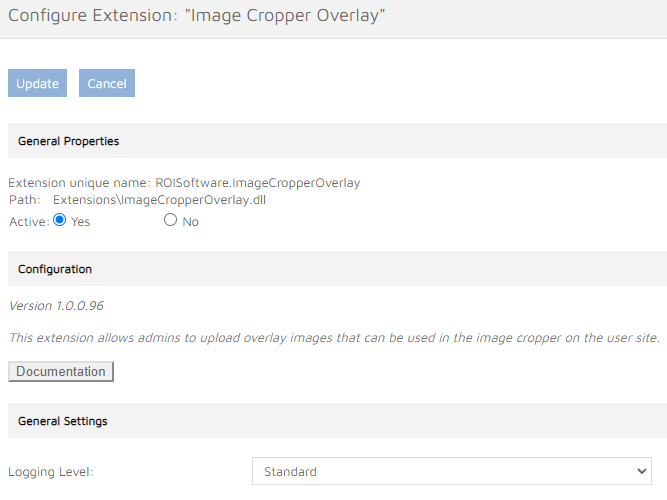Click the Configure Extension page title

[196, 16]
